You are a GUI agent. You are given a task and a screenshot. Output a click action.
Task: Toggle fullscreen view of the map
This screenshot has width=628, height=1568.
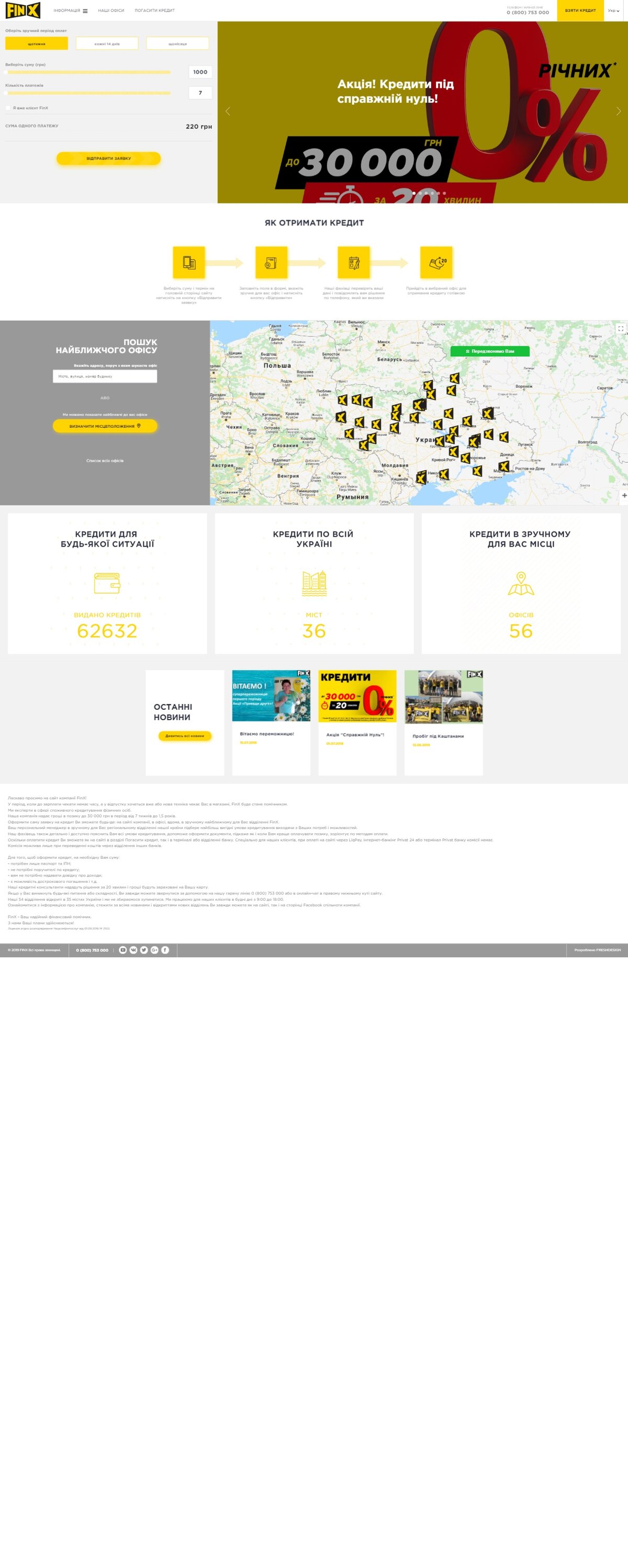(x=620, y=328)
